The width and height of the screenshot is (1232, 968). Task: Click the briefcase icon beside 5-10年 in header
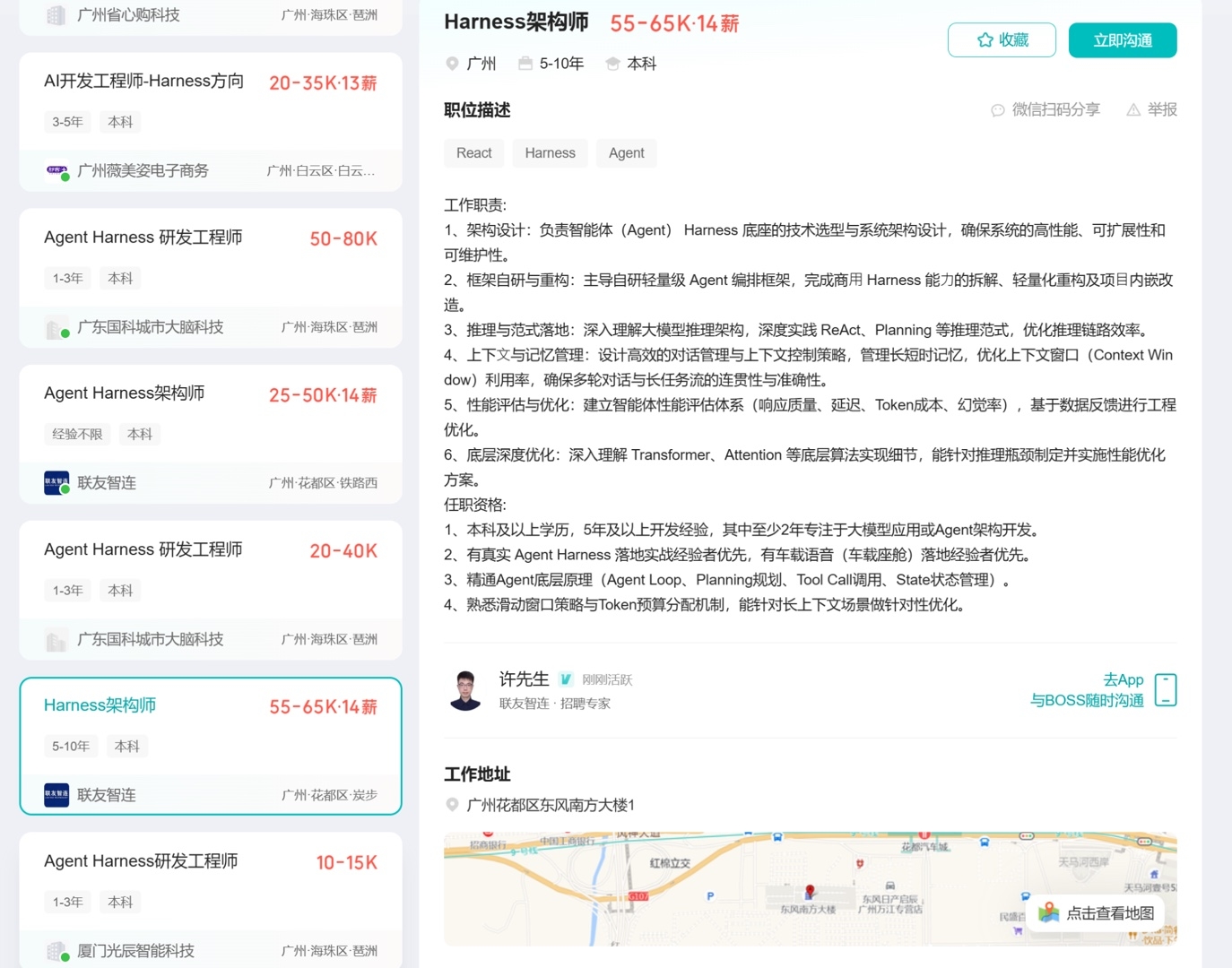525,64
